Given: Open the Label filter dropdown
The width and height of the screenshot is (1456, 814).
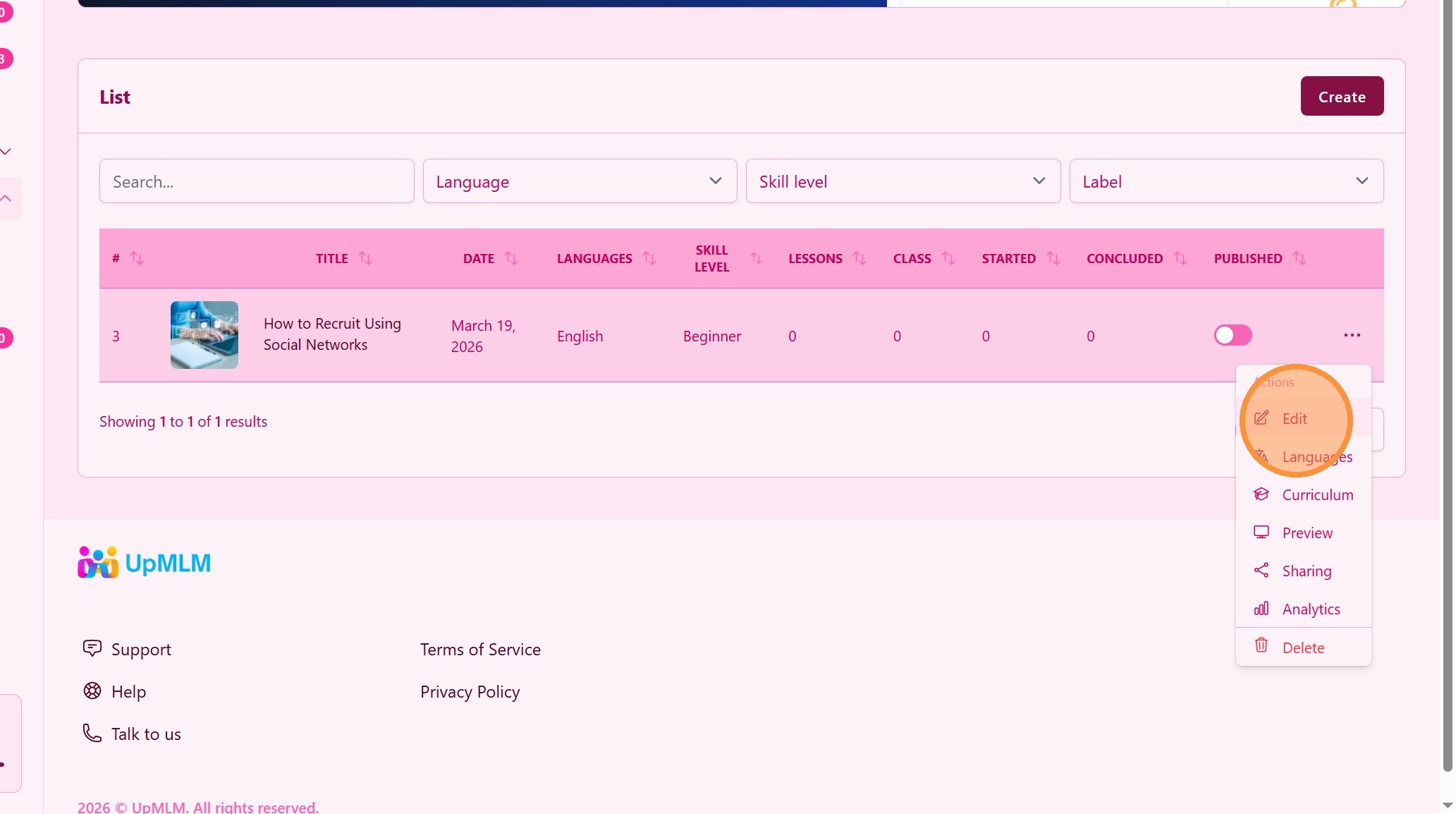Looking at the screenshot, I should pos(1225,181).
